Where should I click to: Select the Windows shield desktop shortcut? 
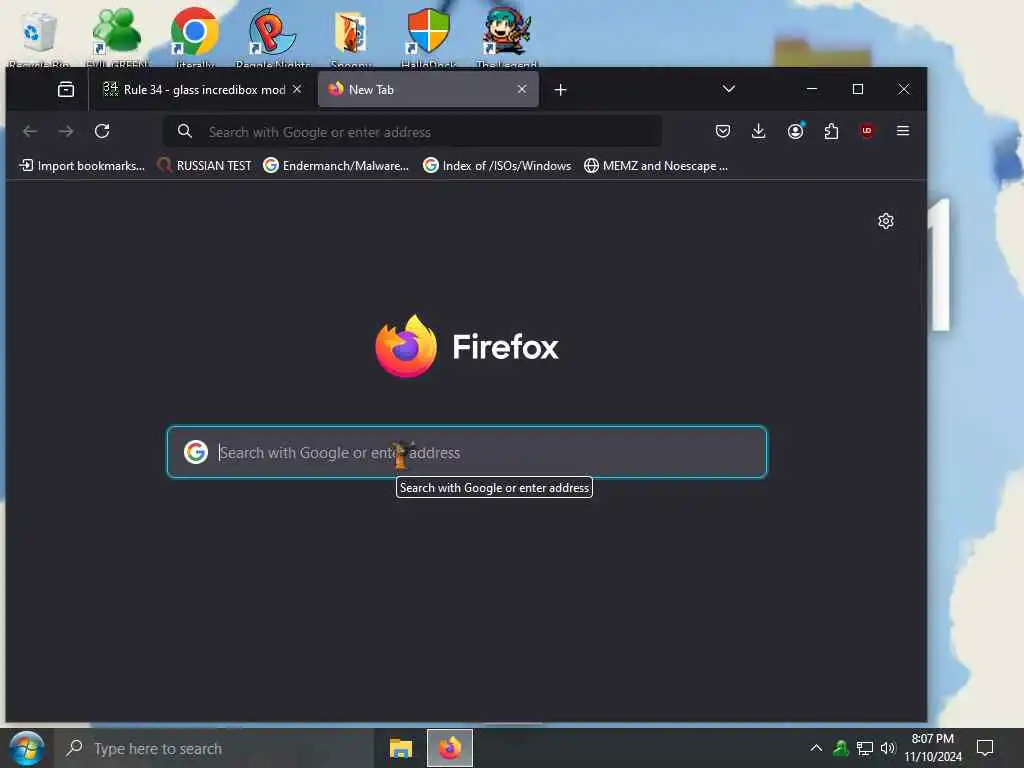pyautogui.click(x=428, y=37)
